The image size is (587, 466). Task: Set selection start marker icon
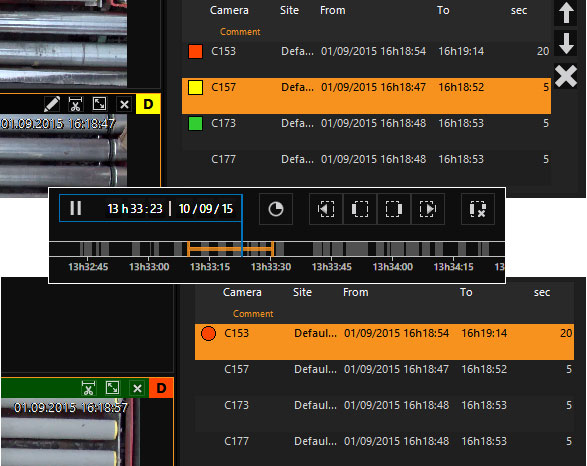[359, 209]
